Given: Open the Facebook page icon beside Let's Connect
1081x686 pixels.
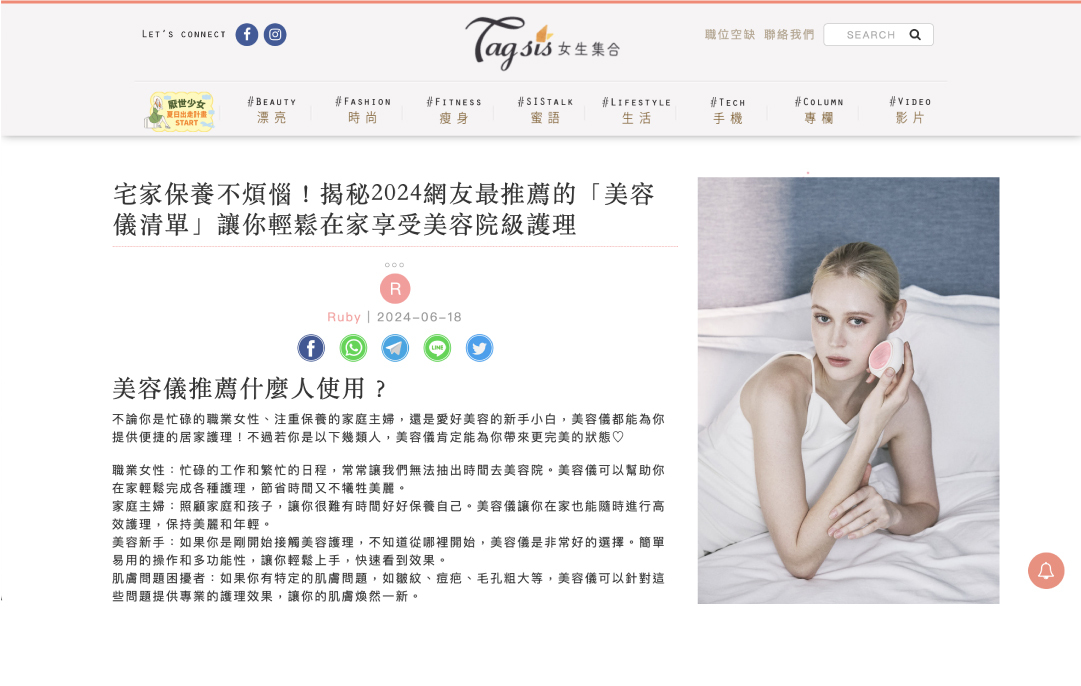Looking at the screenshot, I should tap(247, 34).
